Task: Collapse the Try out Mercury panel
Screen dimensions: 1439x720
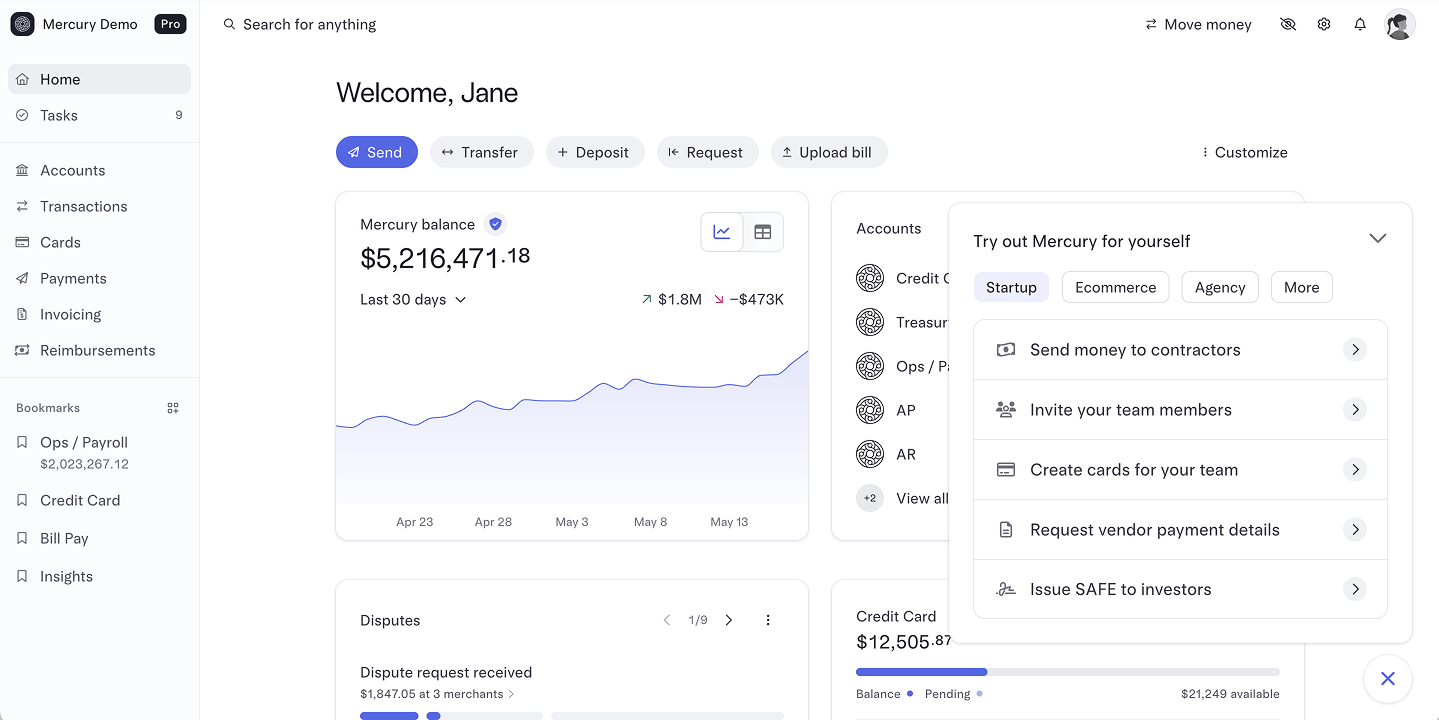Action: (x=1378, y=239)
